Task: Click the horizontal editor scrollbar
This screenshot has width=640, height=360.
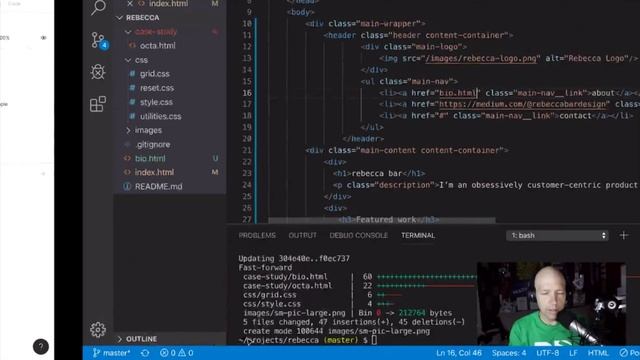Action: click(382, 220)
